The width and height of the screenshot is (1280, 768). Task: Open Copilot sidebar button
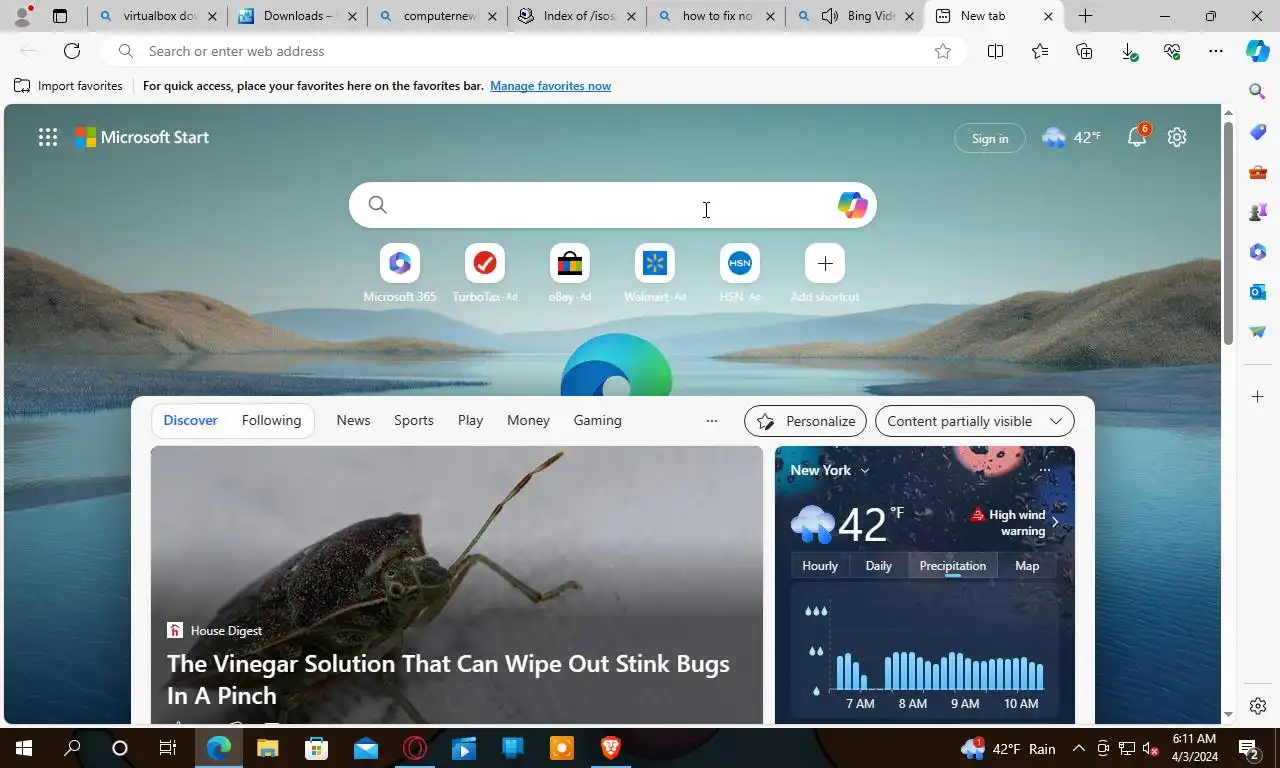1258,51
